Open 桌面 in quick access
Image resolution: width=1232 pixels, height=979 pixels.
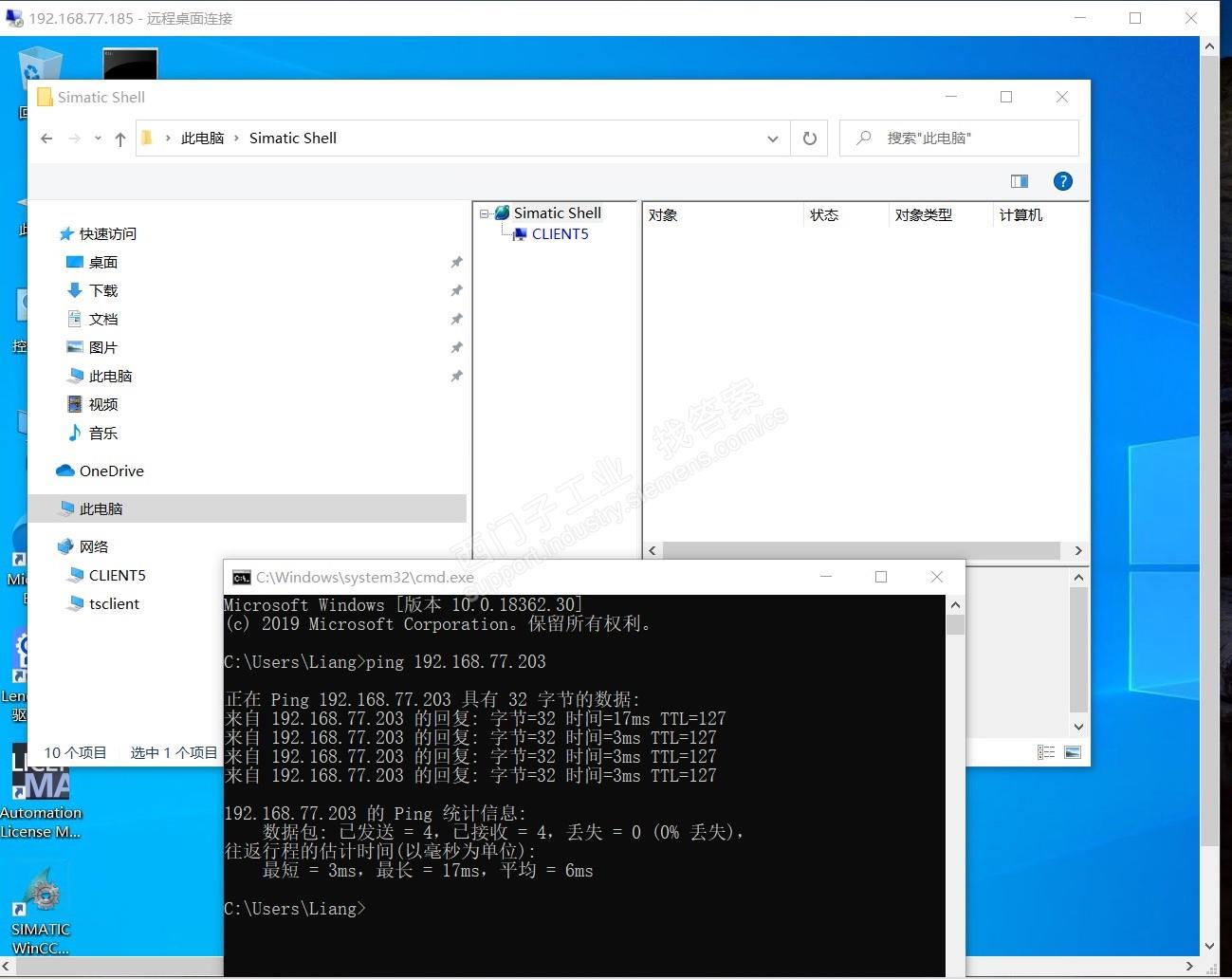[103, 262]
